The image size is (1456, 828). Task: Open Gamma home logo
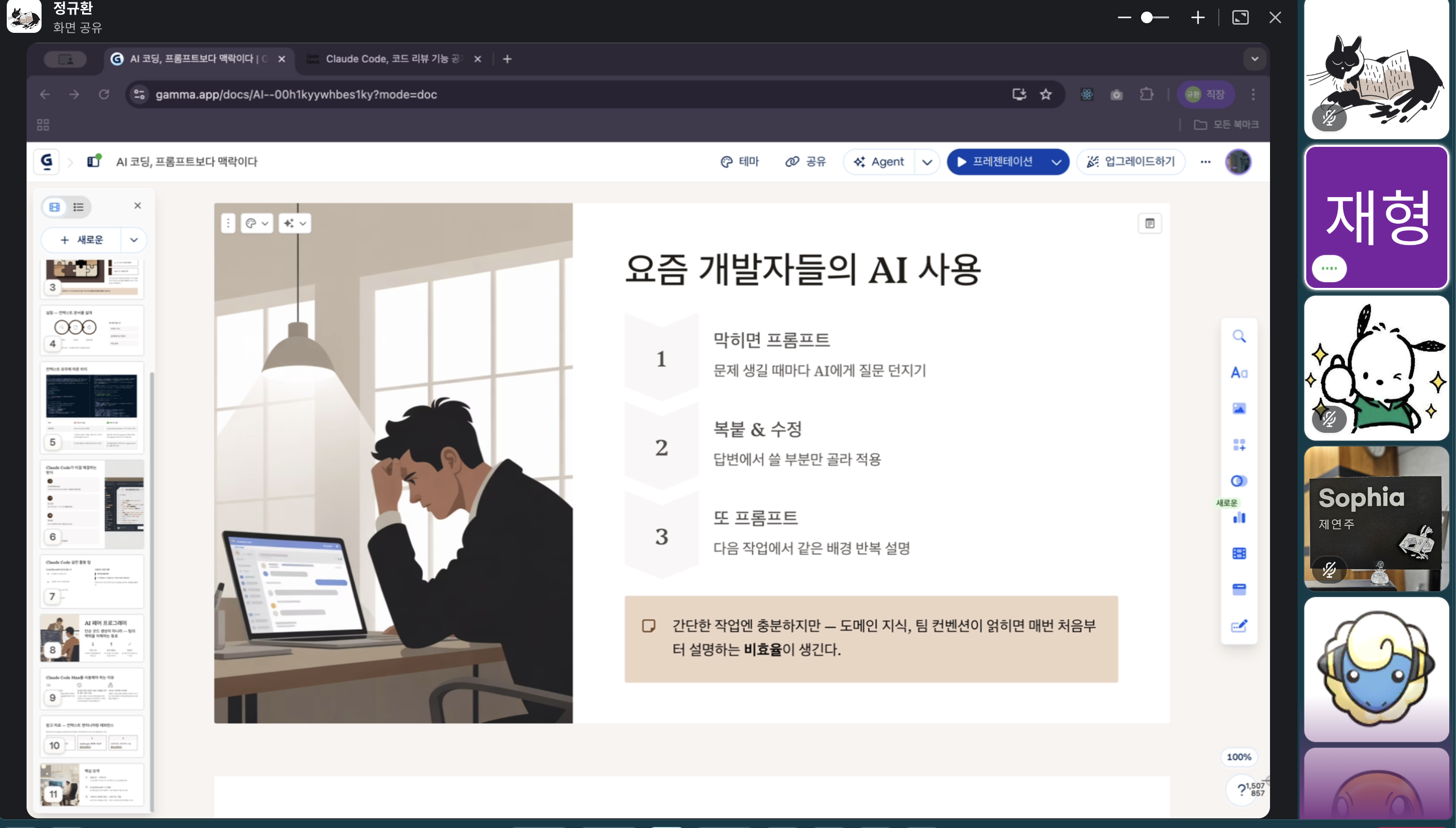[47, 161]
